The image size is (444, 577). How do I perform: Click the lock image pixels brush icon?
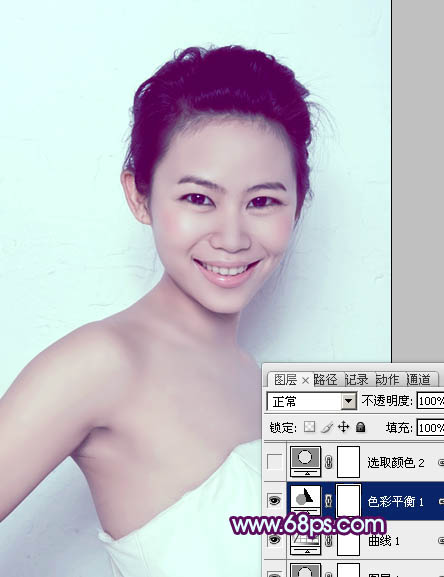(x=327, y=427)
